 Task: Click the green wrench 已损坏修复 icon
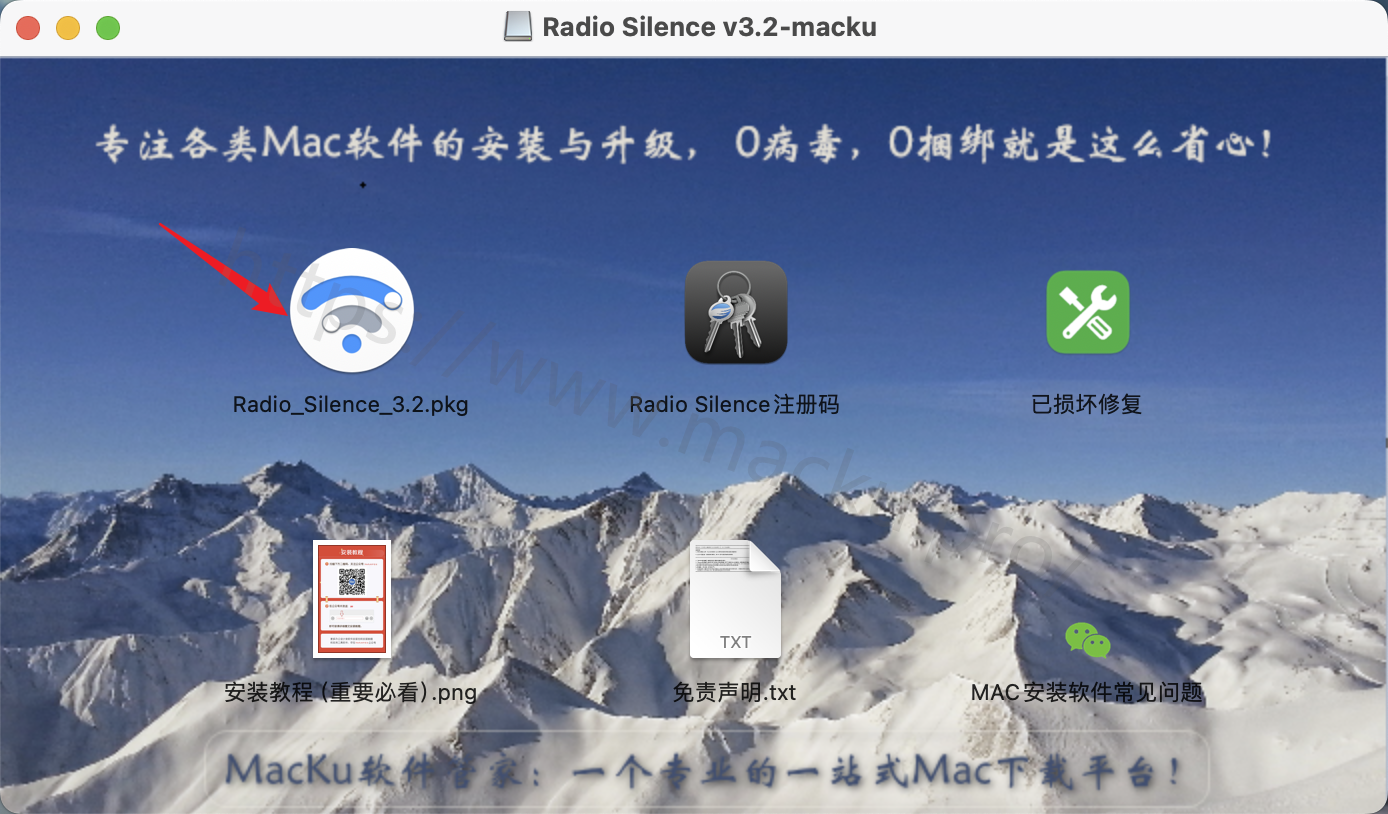(1088, 312)
